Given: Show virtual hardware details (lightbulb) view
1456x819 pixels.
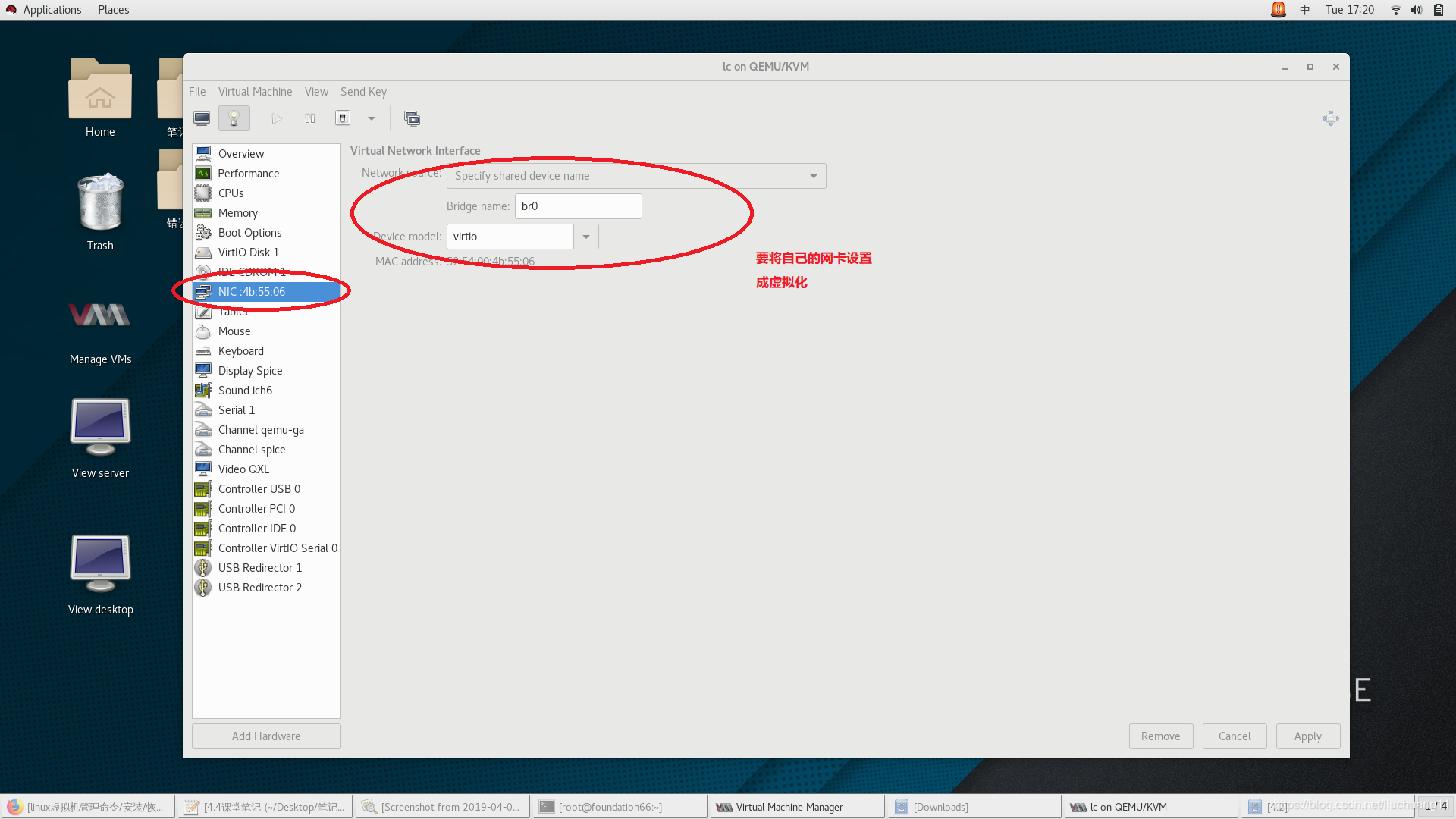Looking at the screenshot, I should 234,118.
